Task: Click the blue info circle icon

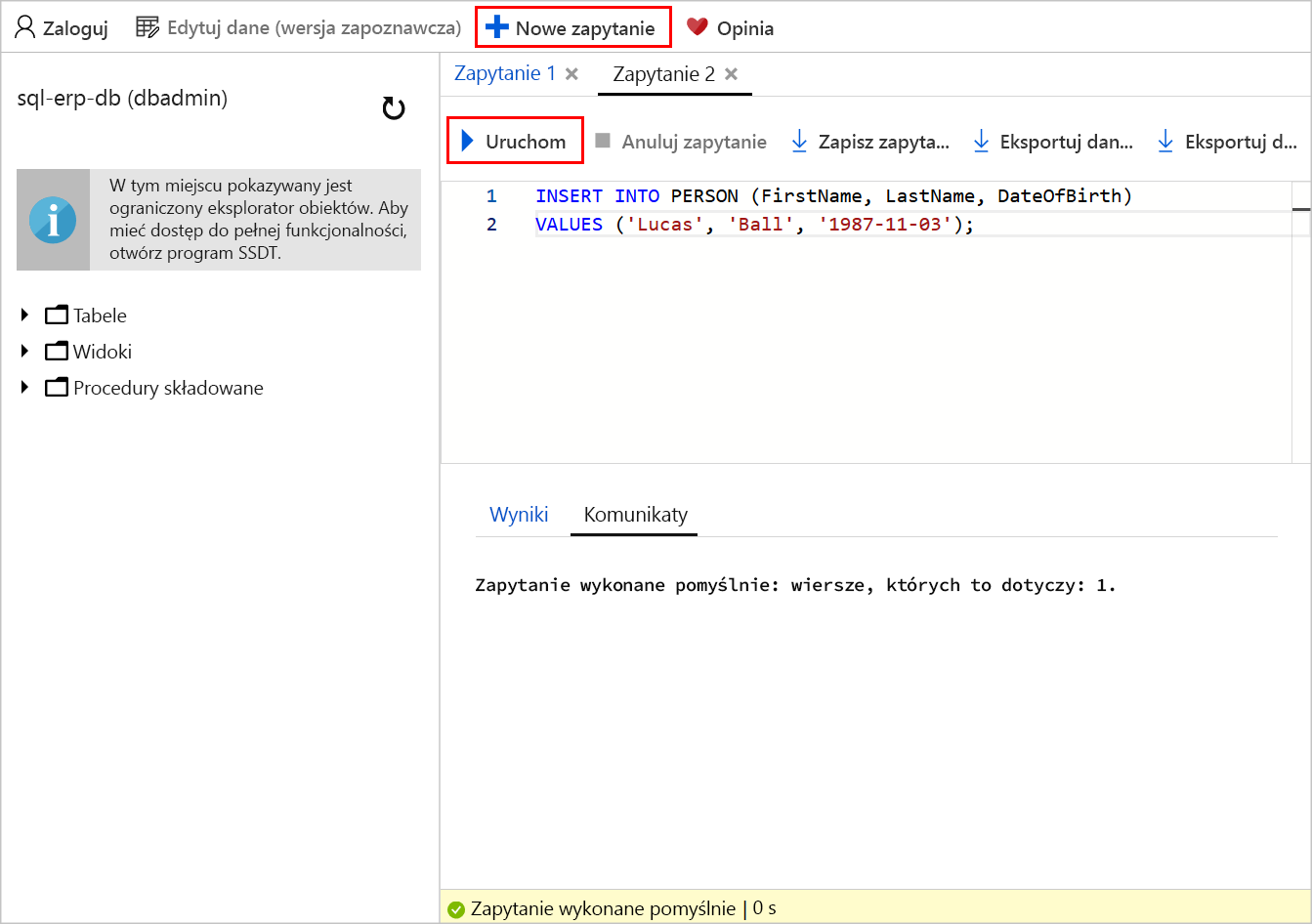Action: pos(53,220)
